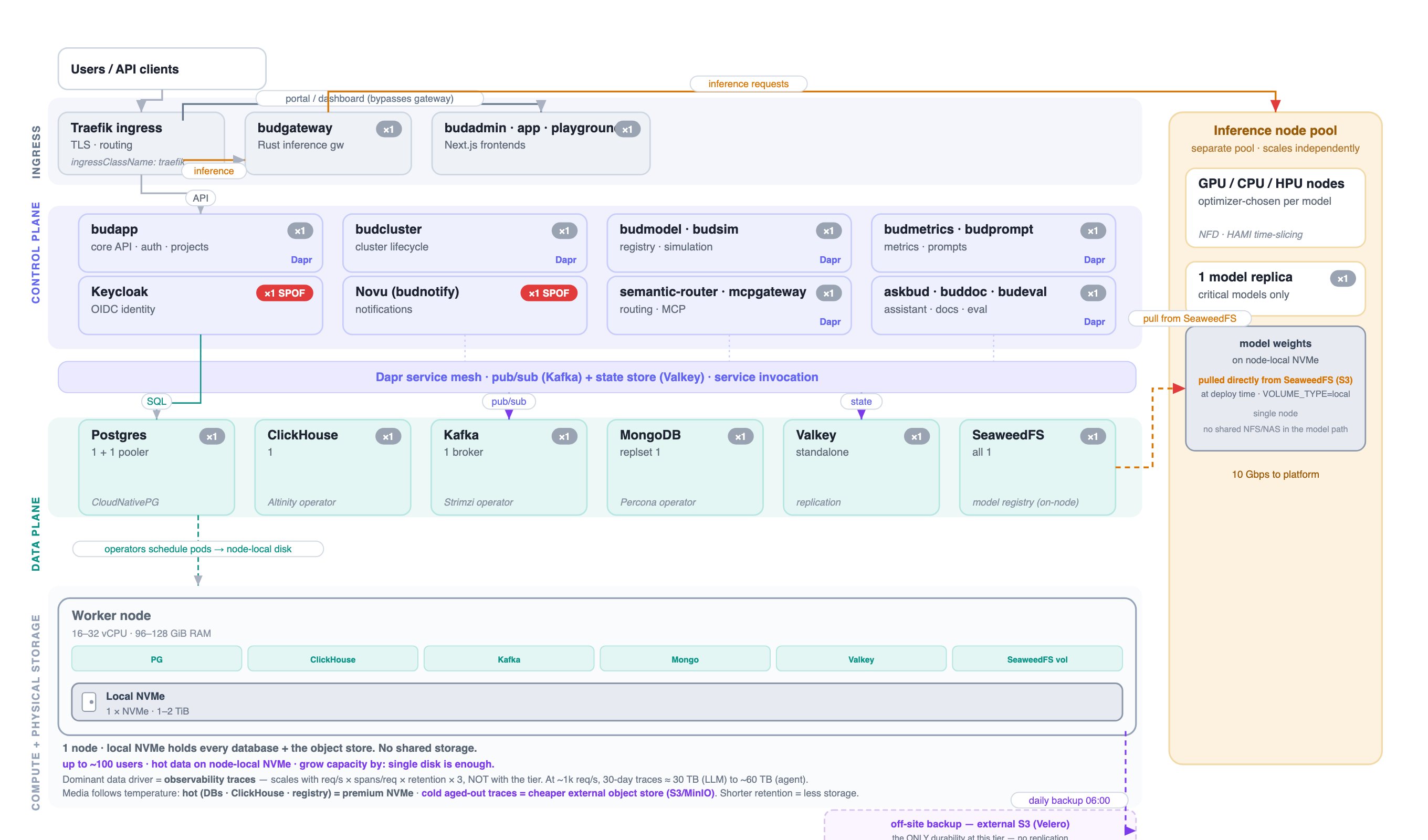Click the x1 badge on Kafka
This screenshot has height=840, width=1428.
[x=564, y=436]
